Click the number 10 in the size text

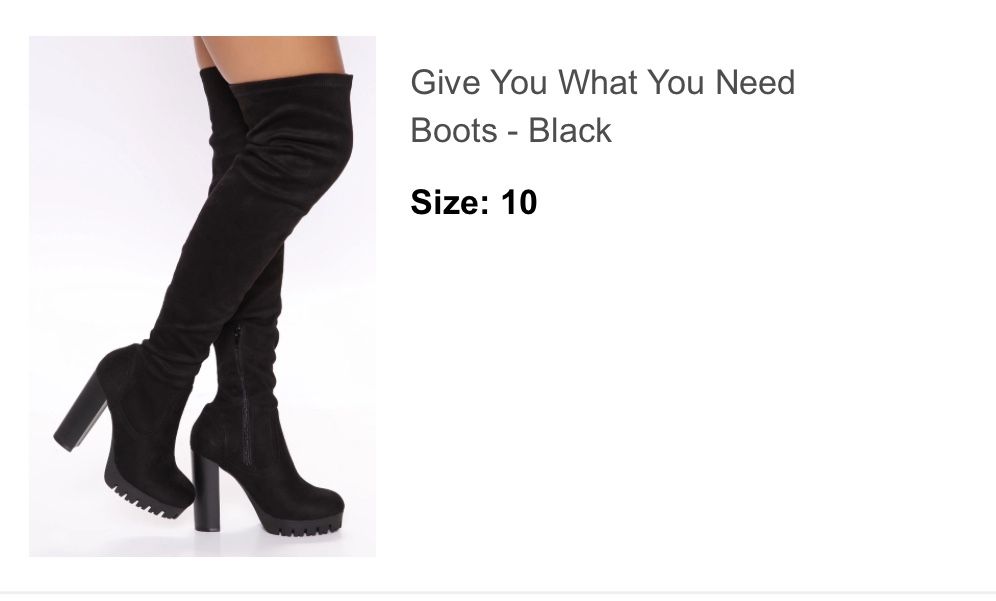519,202
